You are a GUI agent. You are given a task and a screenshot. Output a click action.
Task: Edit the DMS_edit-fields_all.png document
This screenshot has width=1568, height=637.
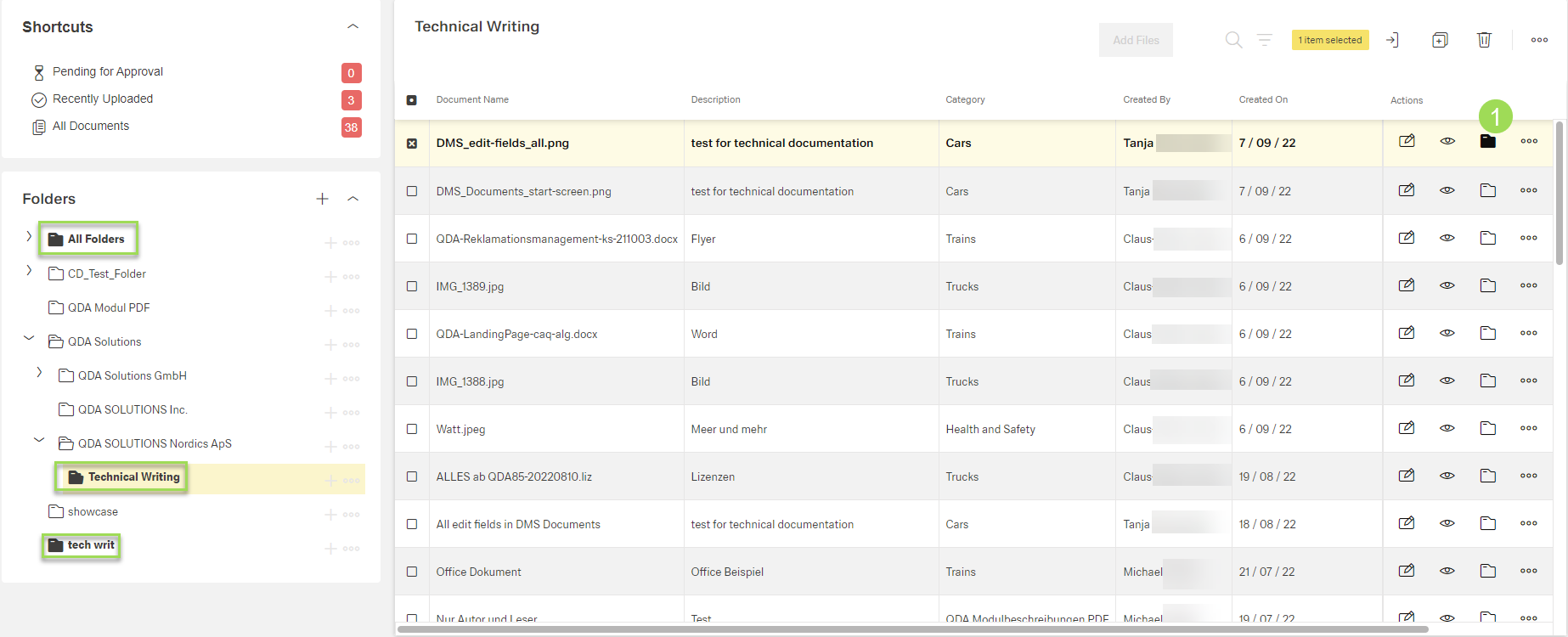(1407, 141)
